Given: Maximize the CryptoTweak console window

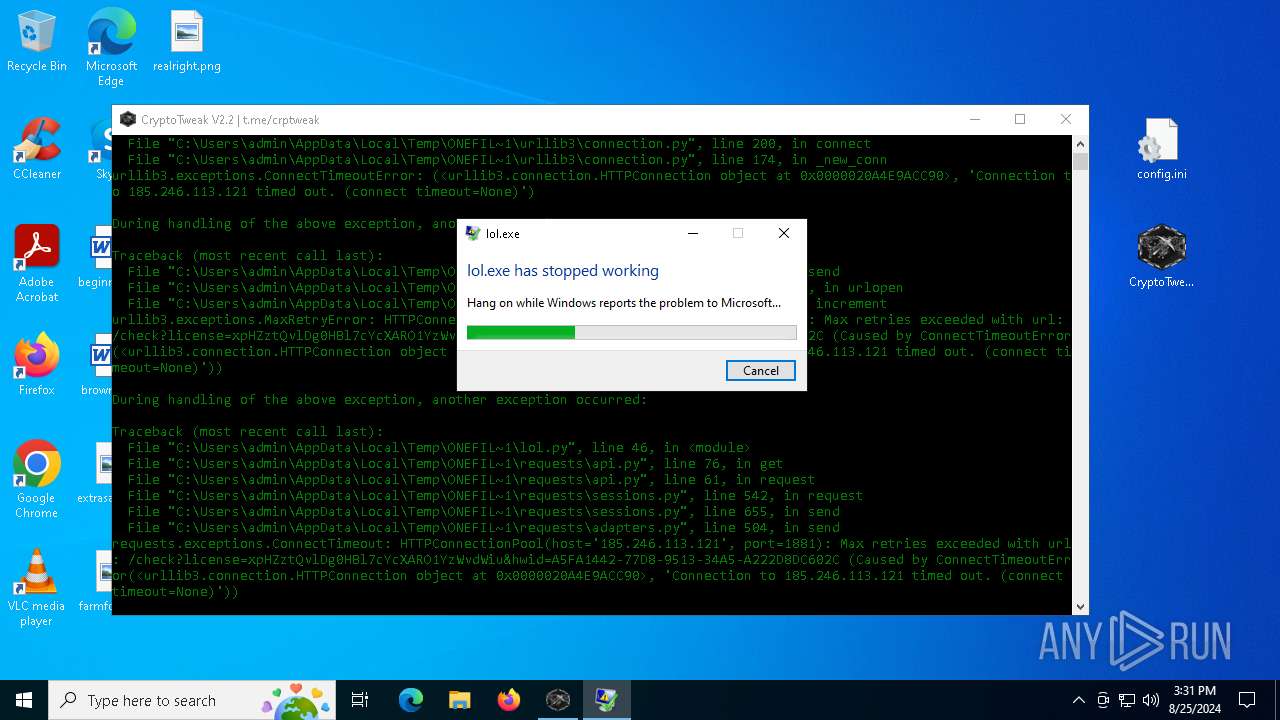Looking at the screenshot, I should [x=1020, y=119].
